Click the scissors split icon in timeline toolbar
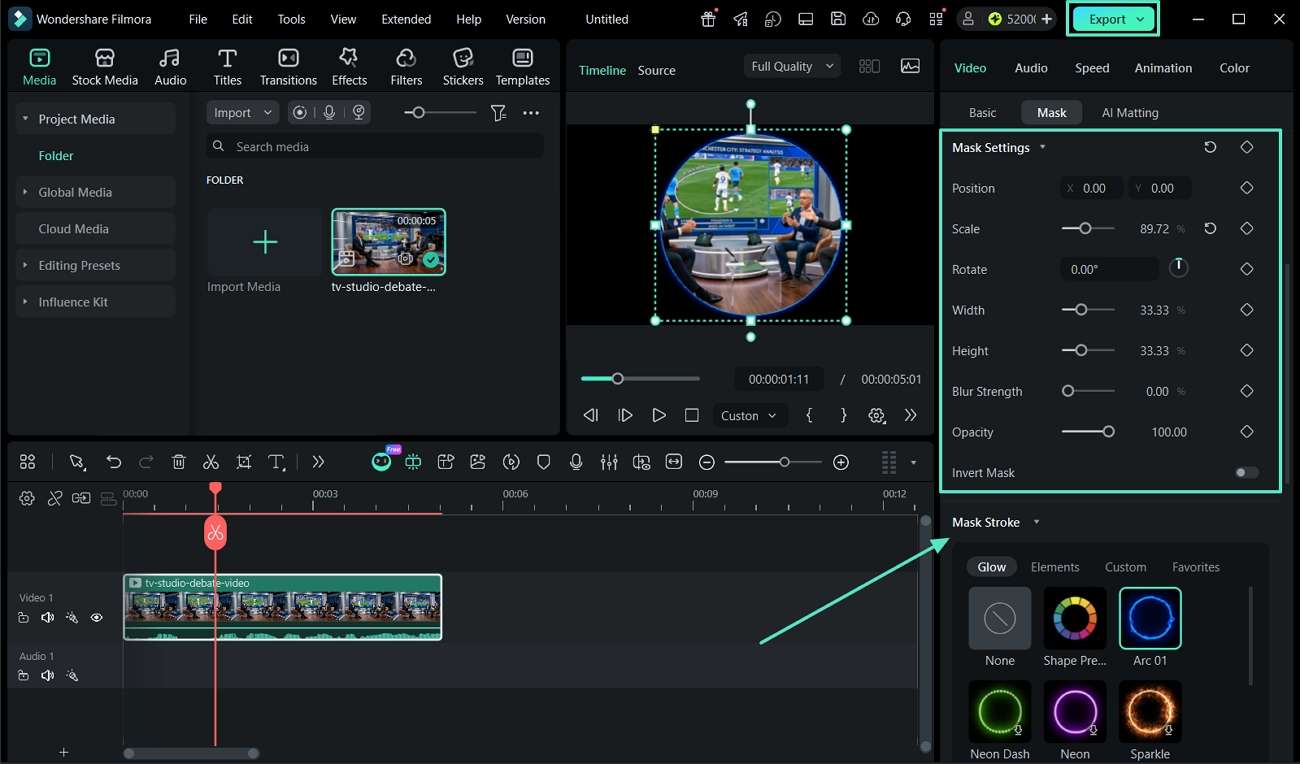Screen dimensions: 1300x764 (x=210, y=462)
